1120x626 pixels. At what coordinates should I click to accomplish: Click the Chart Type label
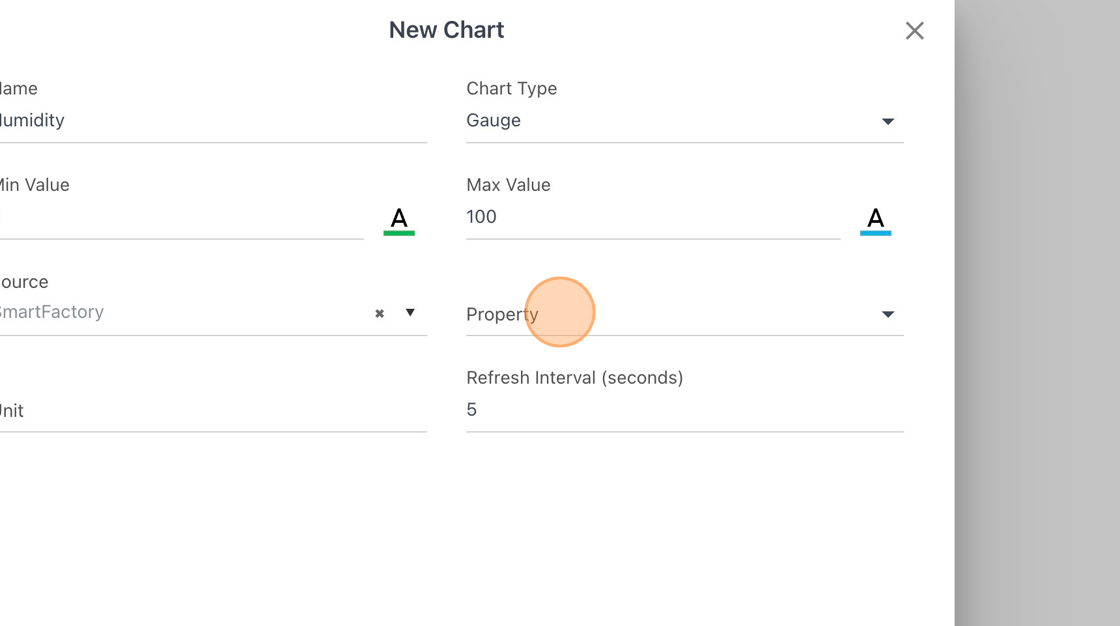511,89
